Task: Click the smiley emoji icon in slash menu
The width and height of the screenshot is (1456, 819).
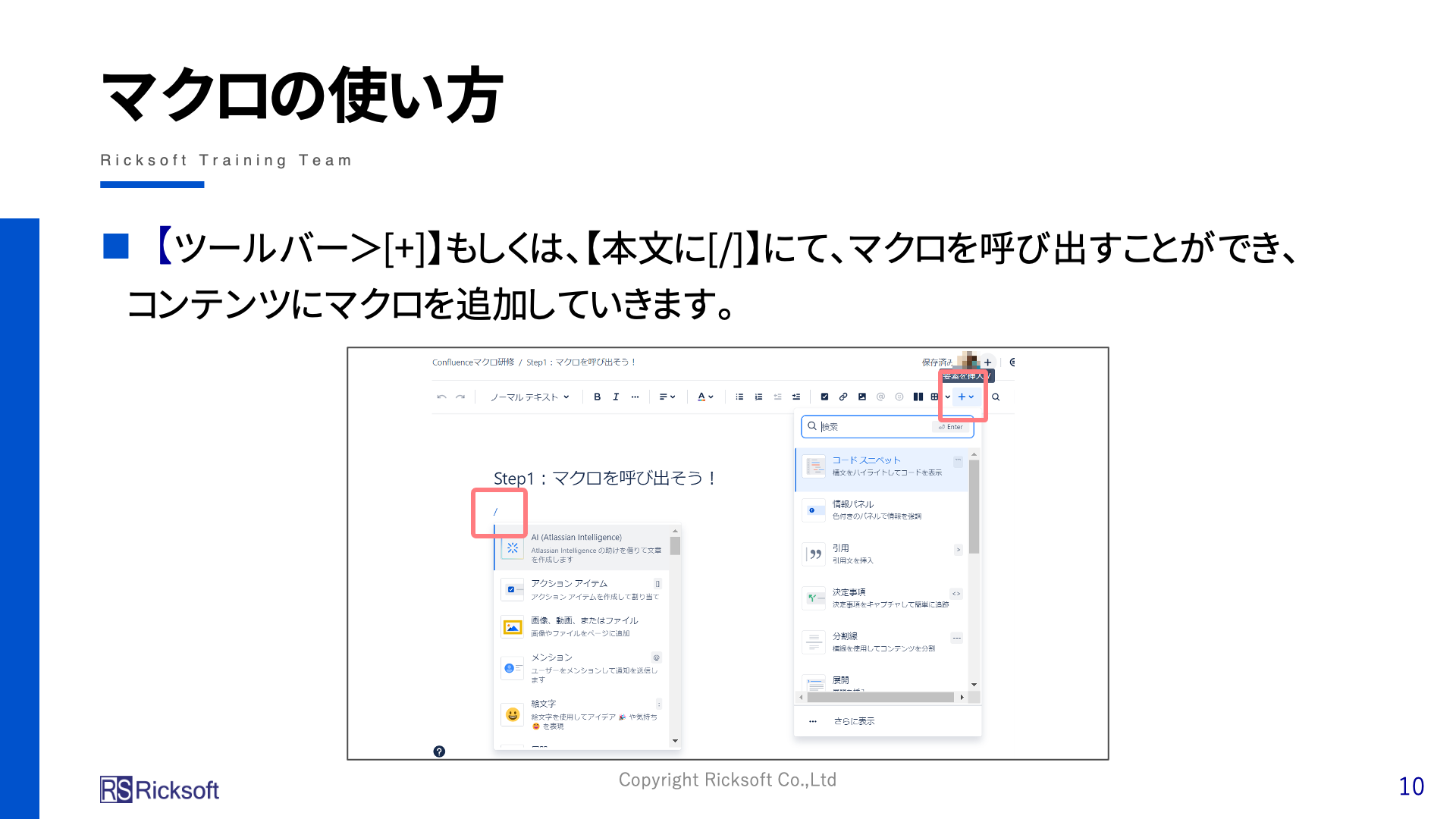Action: click(x=513, y=714)
